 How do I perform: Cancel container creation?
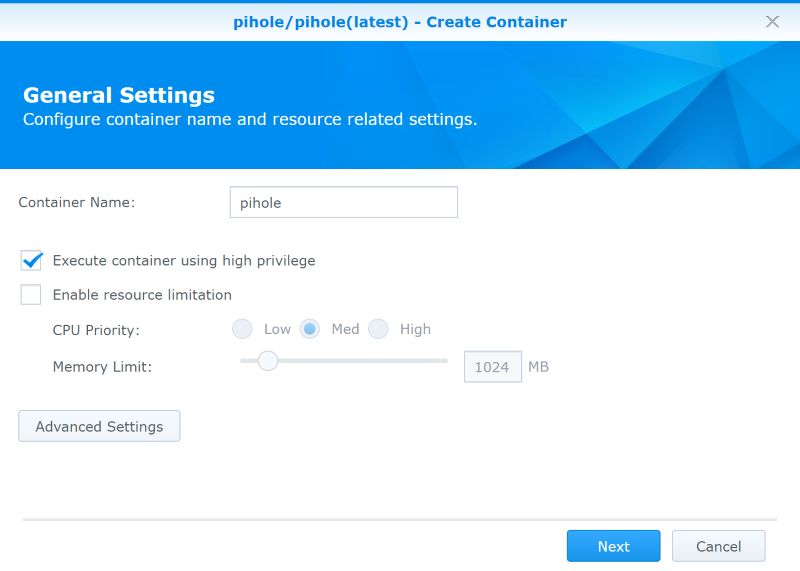[718, 546]
